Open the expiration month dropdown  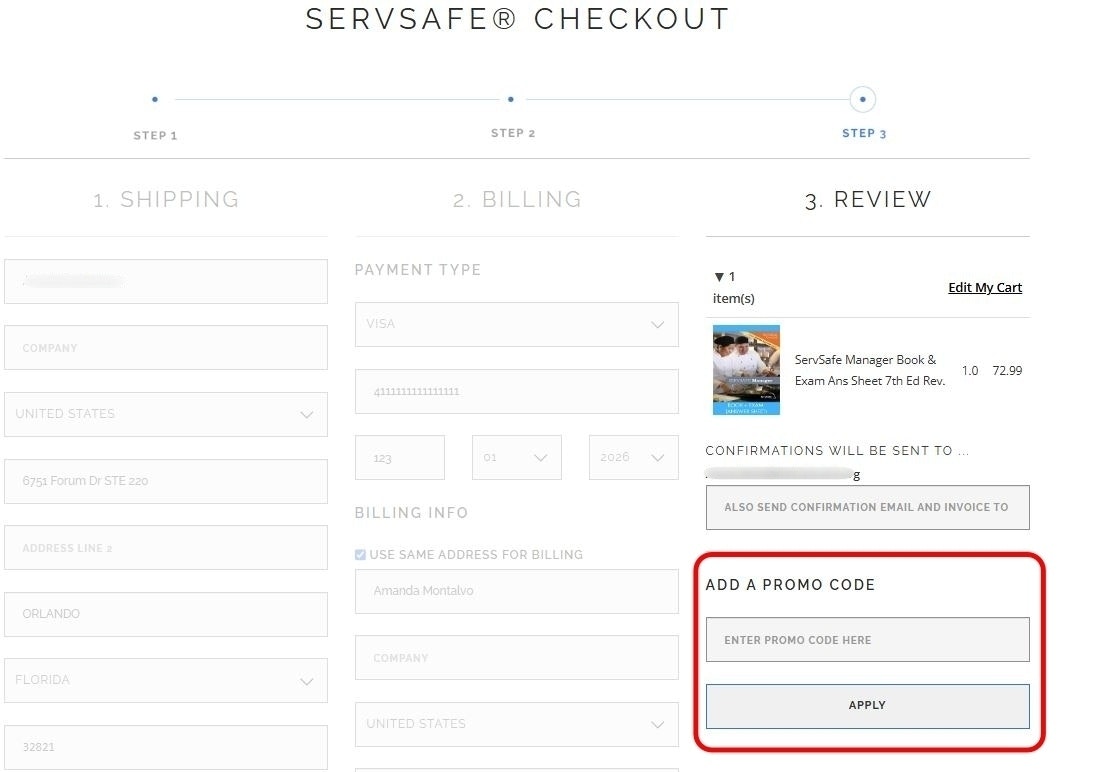coord(516,458)
